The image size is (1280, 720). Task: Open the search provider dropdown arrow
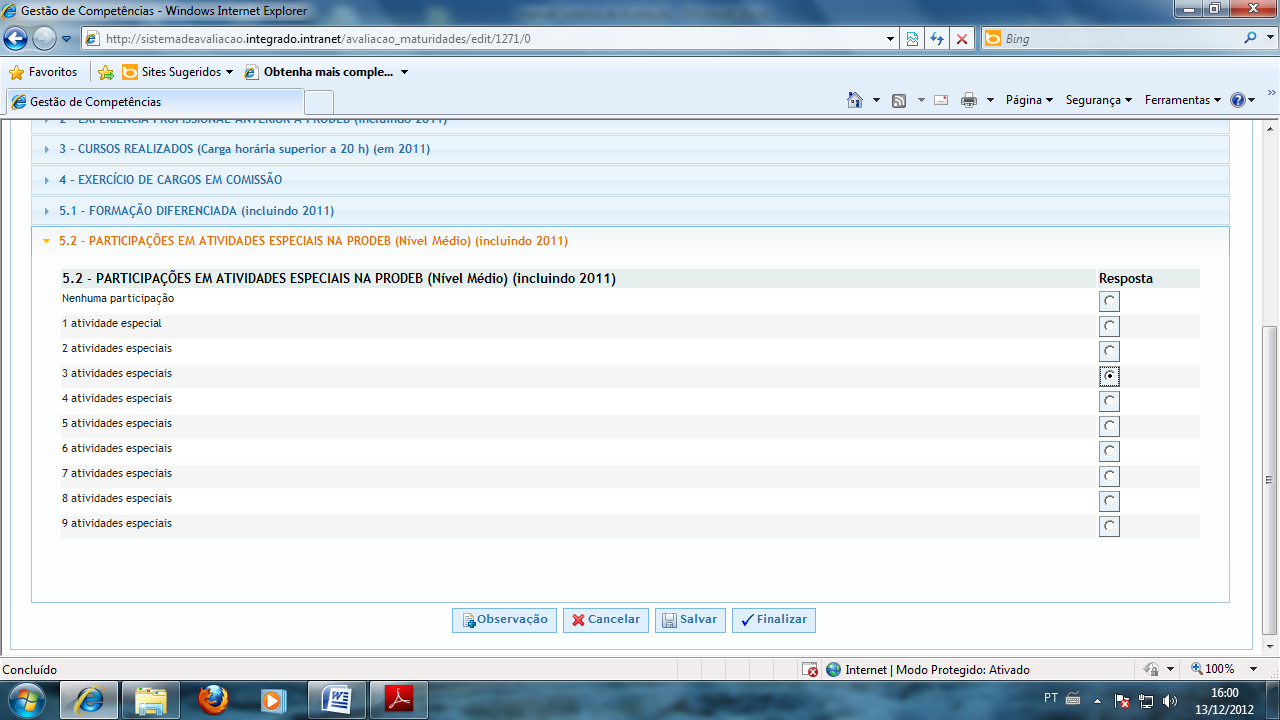[1268, 39]
